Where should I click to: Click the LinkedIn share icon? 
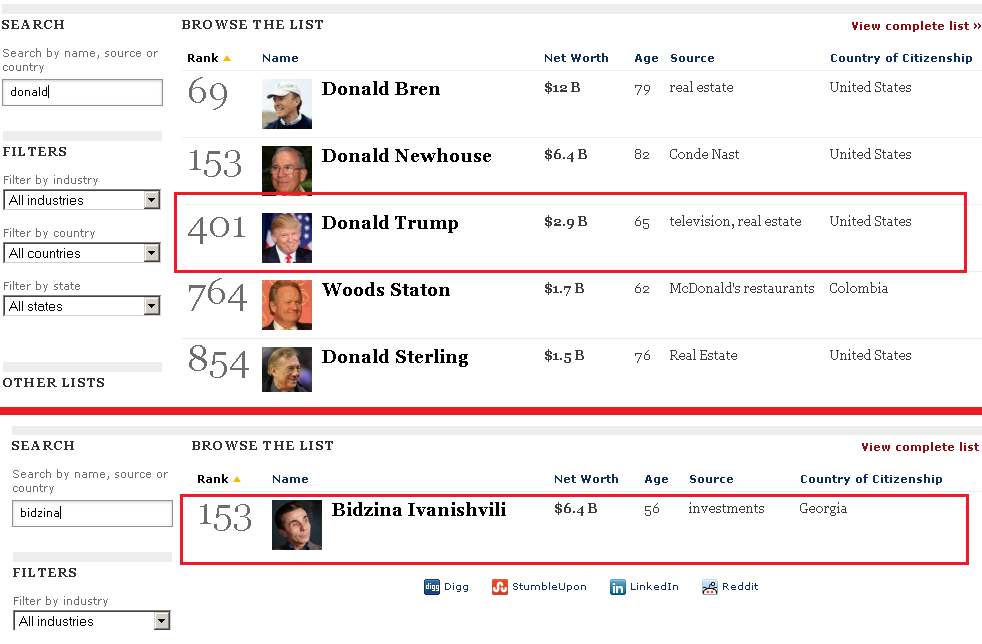pos(618,587)
